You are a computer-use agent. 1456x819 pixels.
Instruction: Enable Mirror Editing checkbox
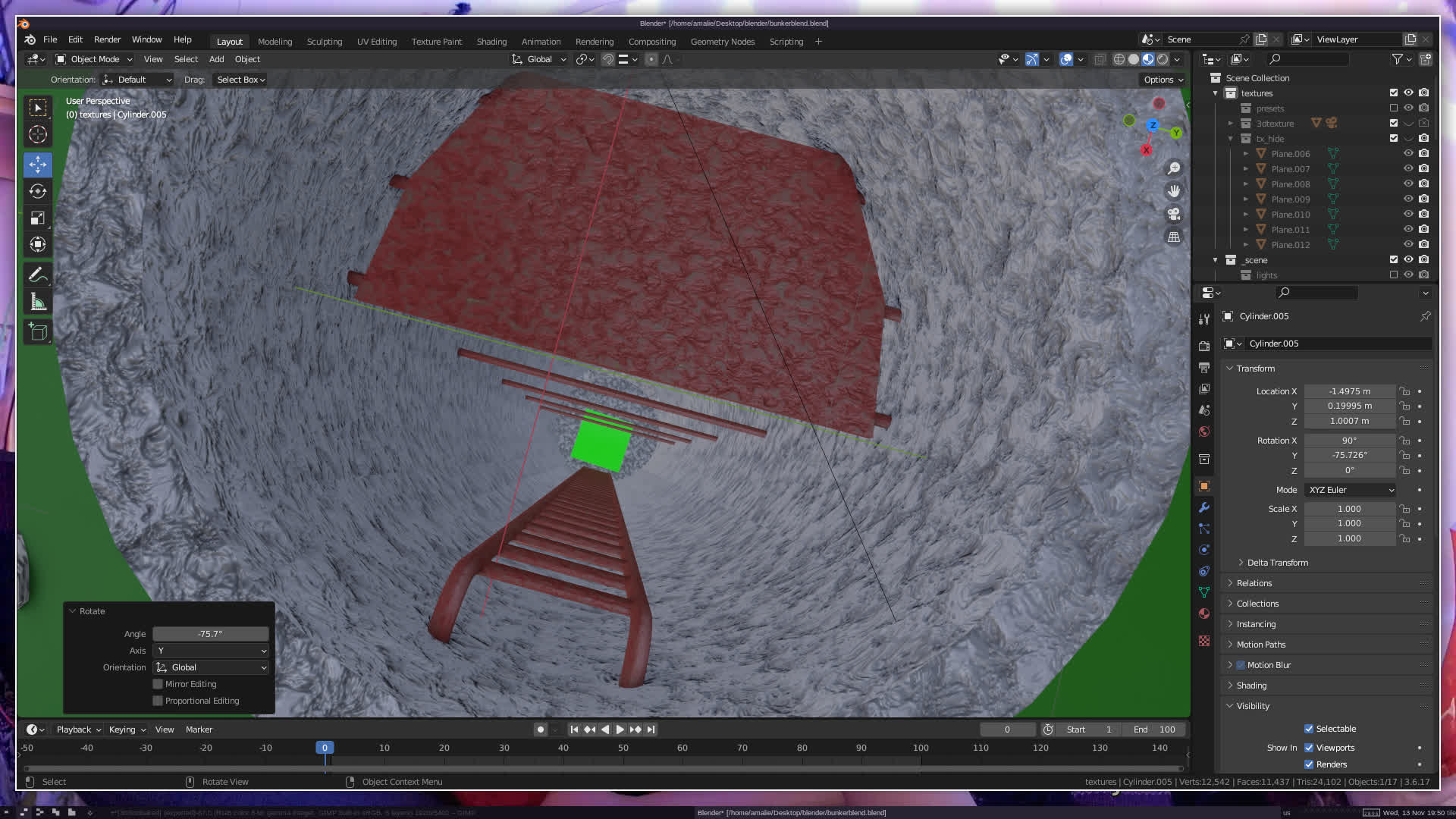pyautogui.click(x=158, y=684)
